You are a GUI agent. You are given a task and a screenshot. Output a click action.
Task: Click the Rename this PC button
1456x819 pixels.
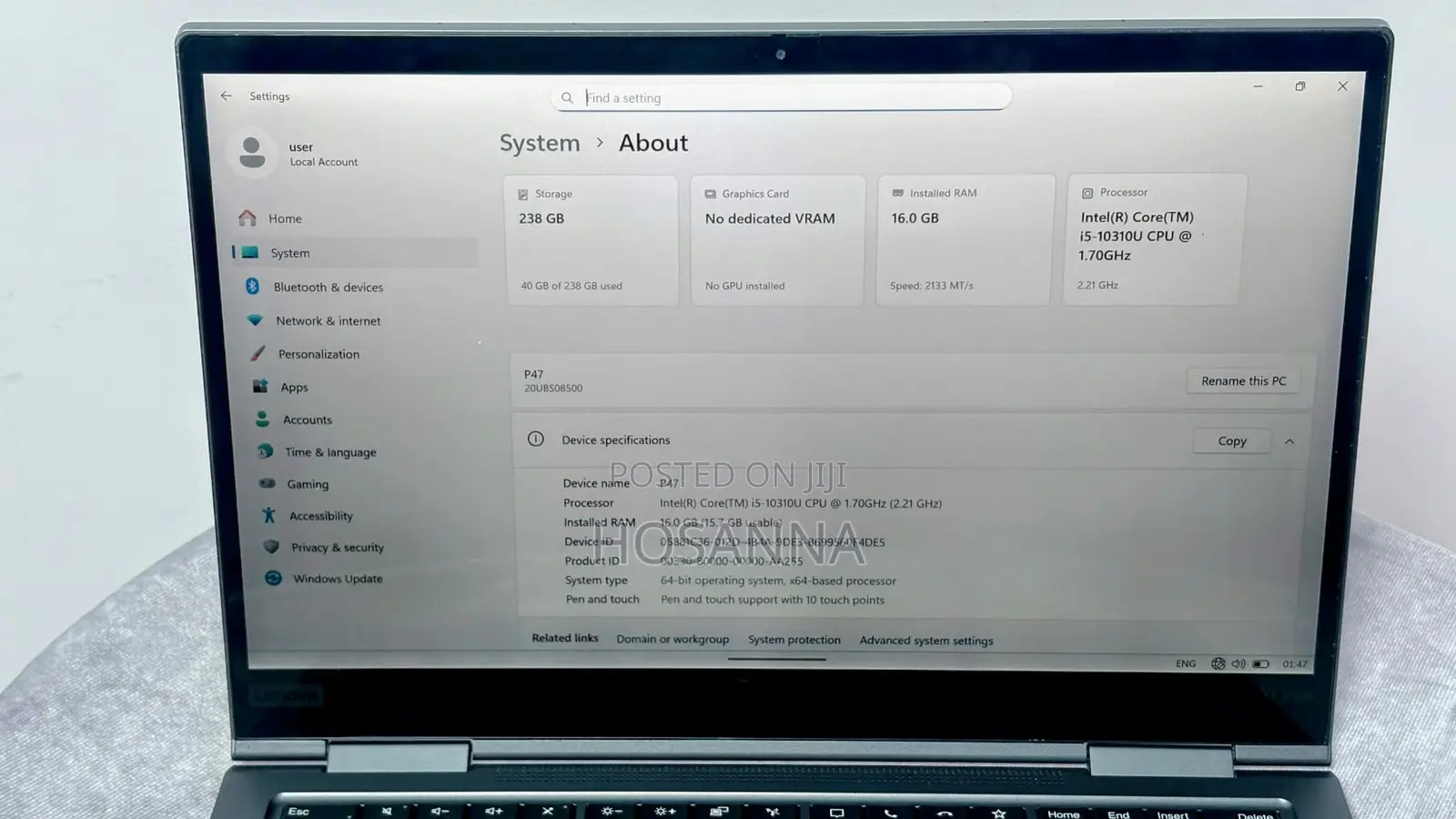click(1244, 381)
